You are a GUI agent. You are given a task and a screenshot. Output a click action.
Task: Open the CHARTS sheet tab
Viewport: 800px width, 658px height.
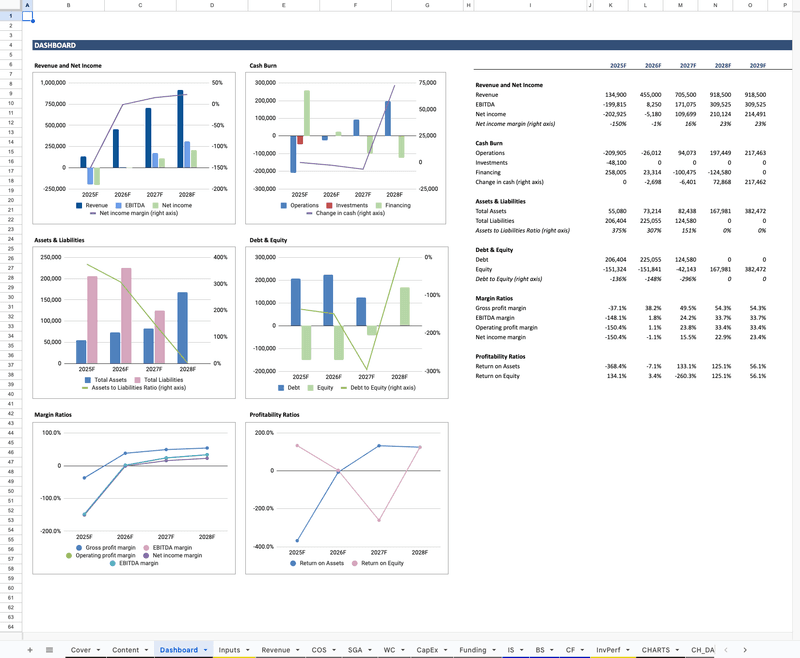click(656, 650)
